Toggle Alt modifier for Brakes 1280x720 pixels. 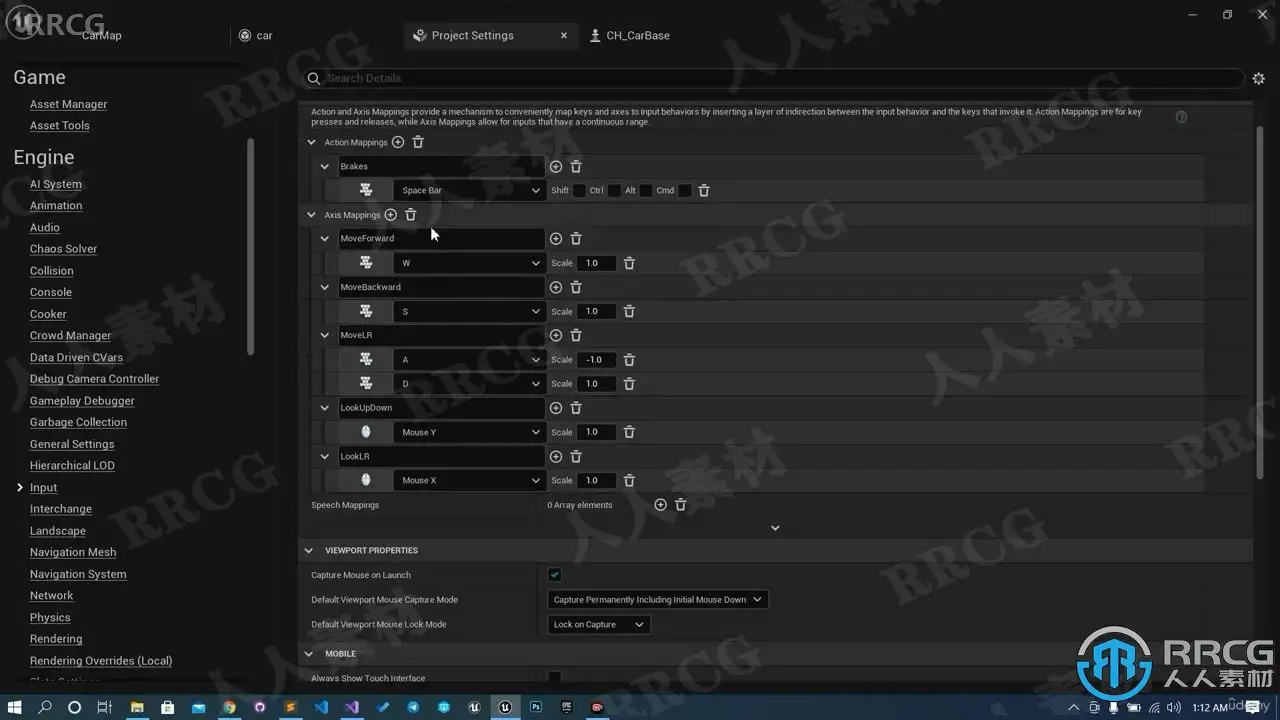click(x=646, y=191)
